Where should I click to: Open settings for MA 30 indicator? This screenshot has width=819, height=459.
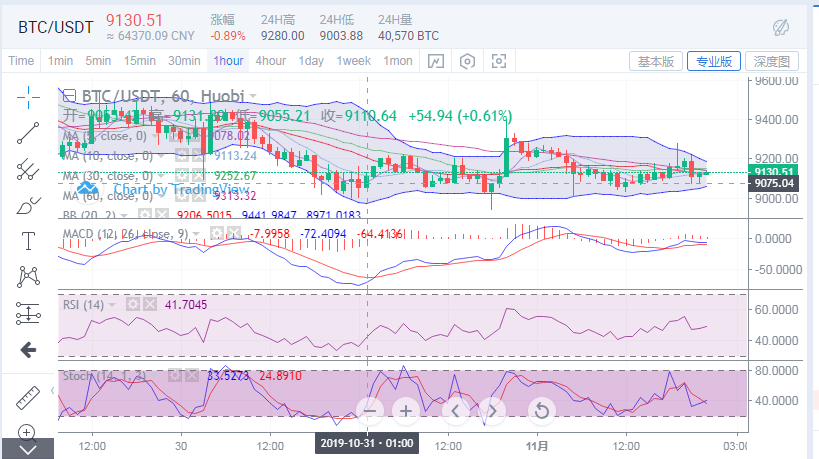coord(181,175)
